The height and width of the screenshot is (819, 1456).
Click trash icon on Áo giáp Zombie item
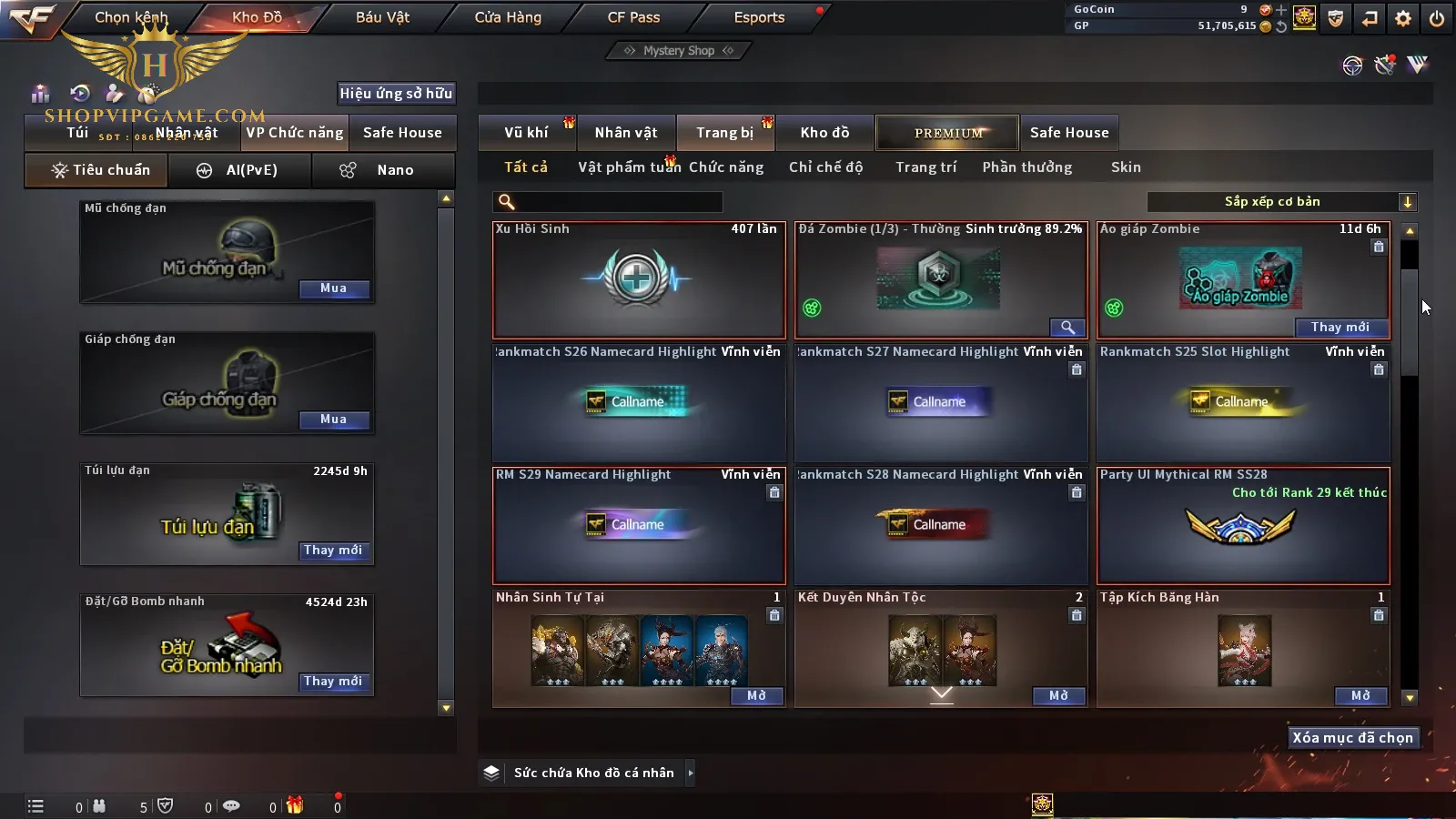point(1379,247)
